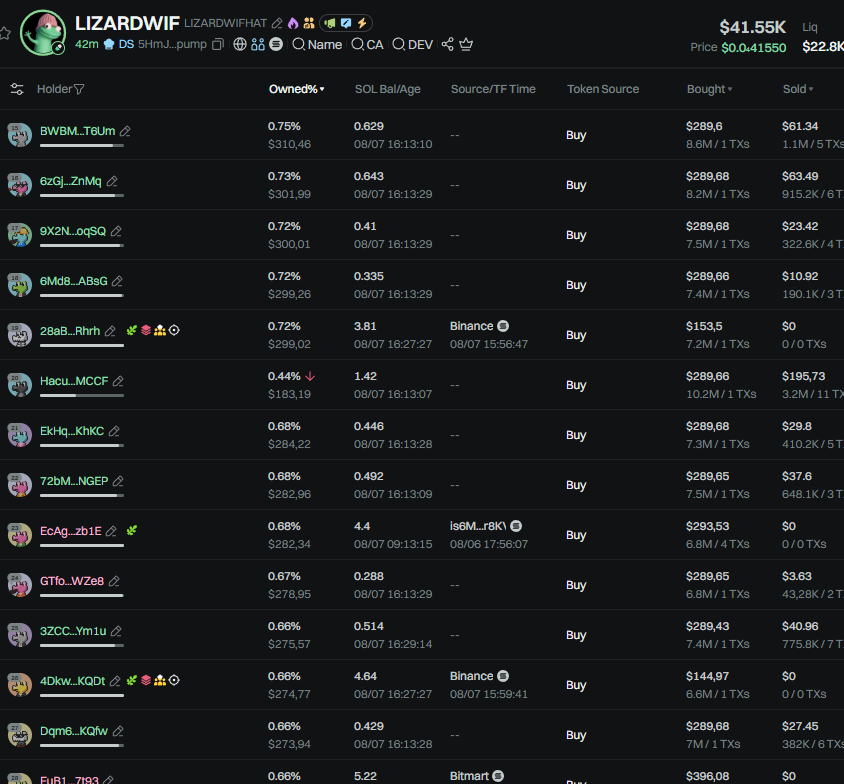844x784 pixels.
Task: Click the Source/TF Time column header
Action: coord(493,89)
